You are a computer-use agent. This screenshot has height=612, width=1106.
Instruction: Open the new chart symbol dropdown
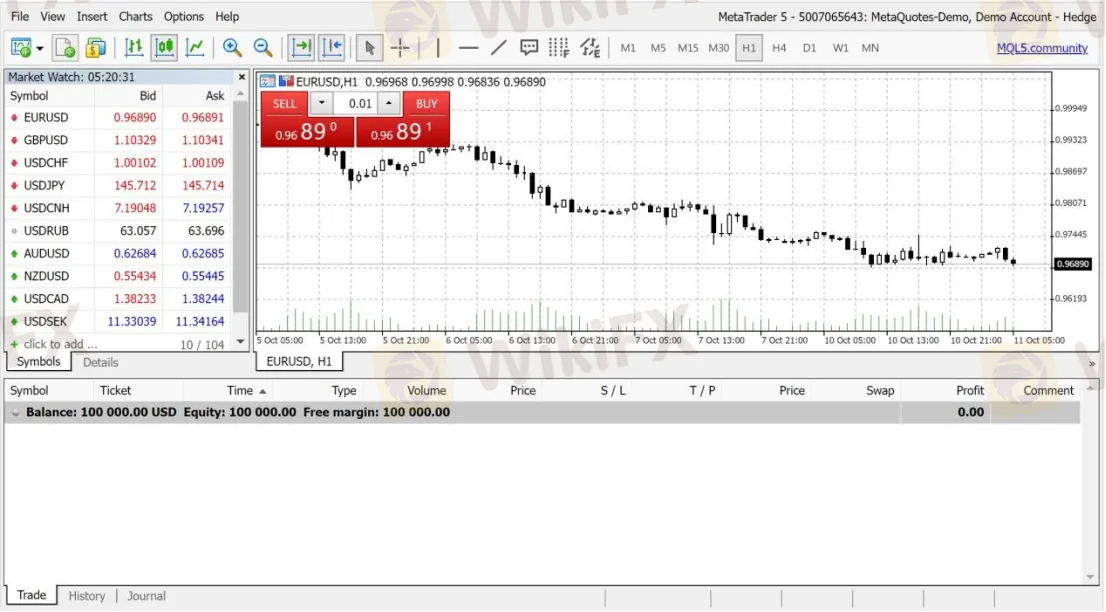click(42, 47)
